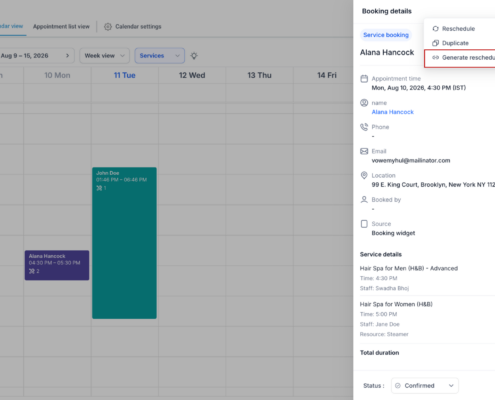Click the Calendar settings gear icon
This screenshot has width=495, height=400.
[108, 27]
